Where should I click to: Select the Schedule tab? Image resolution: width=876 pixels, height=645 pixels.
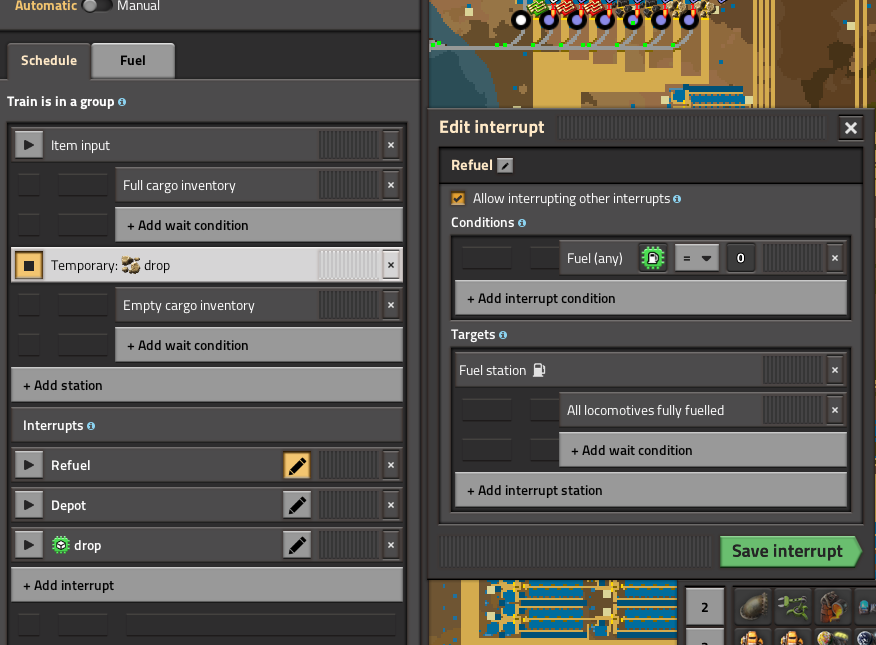(x=49, y=60)
